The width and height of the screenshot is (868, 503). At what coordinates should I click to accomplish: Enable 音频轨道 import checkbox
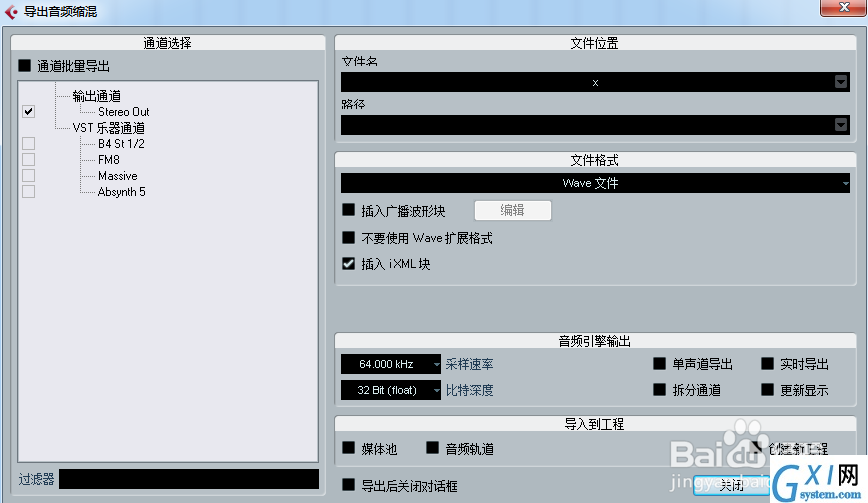coord(432,448)
